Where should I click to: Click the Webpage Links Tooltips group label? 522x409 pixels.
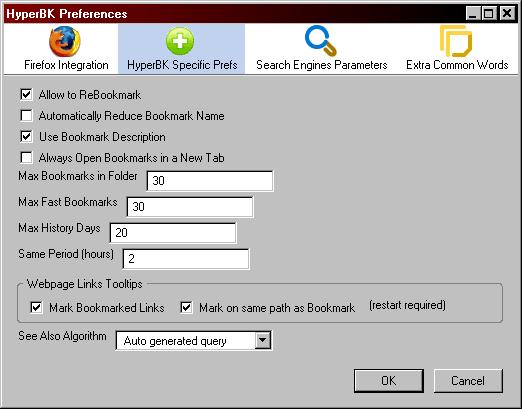[85, 284]
